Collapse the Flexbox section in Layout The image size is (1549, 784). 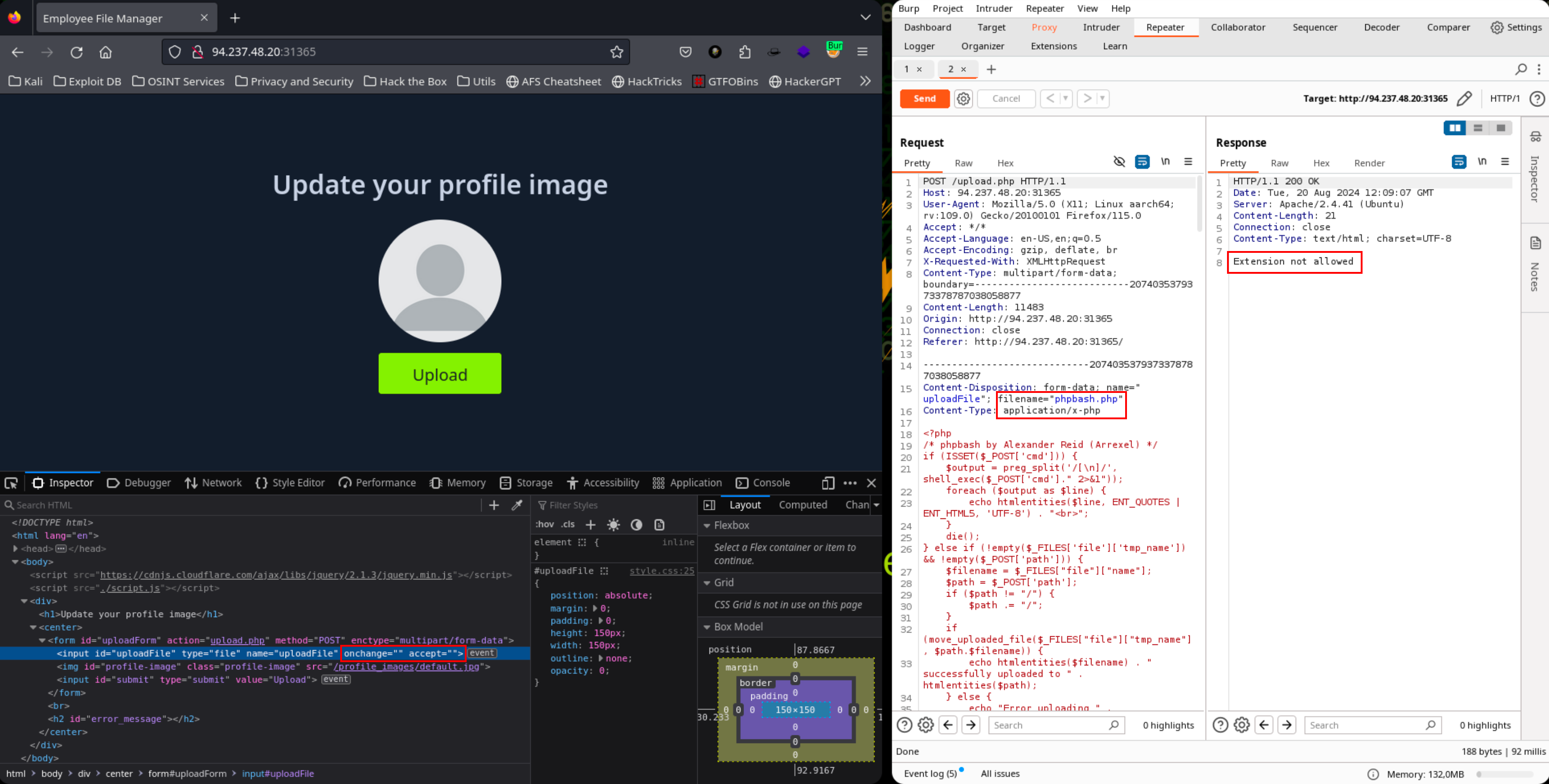pyautogui.click(x=707, y=526)
